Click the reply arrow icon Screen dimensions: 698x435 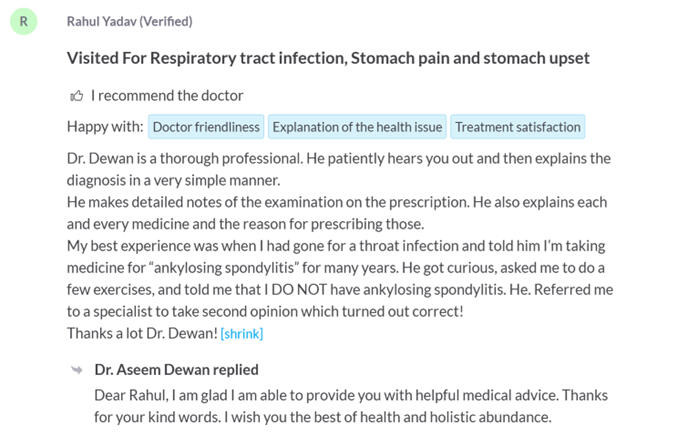(76, 370)
